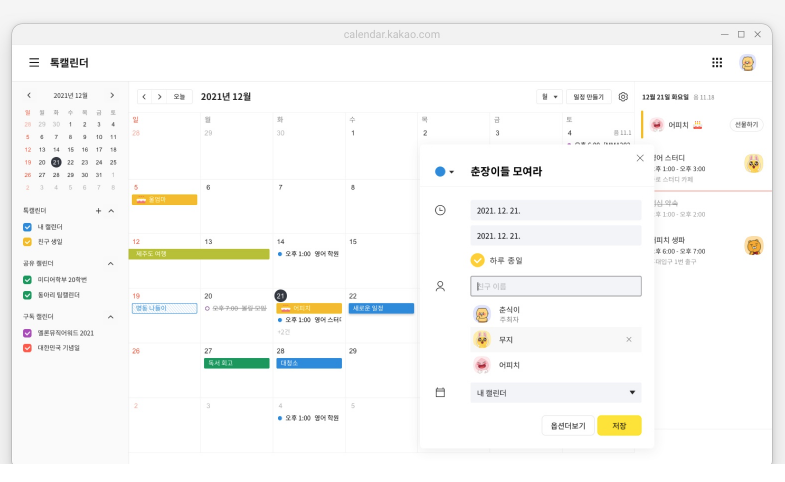Open the yellow birthday event on the 5th
This screenshot has width=785, height=482.
pos(165,200)
